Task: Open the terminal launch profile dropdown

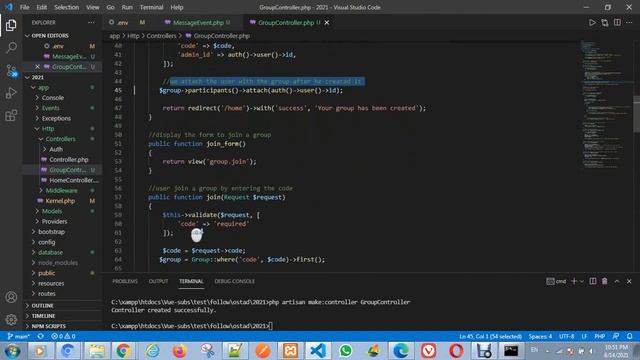Action: click(582, 281)
